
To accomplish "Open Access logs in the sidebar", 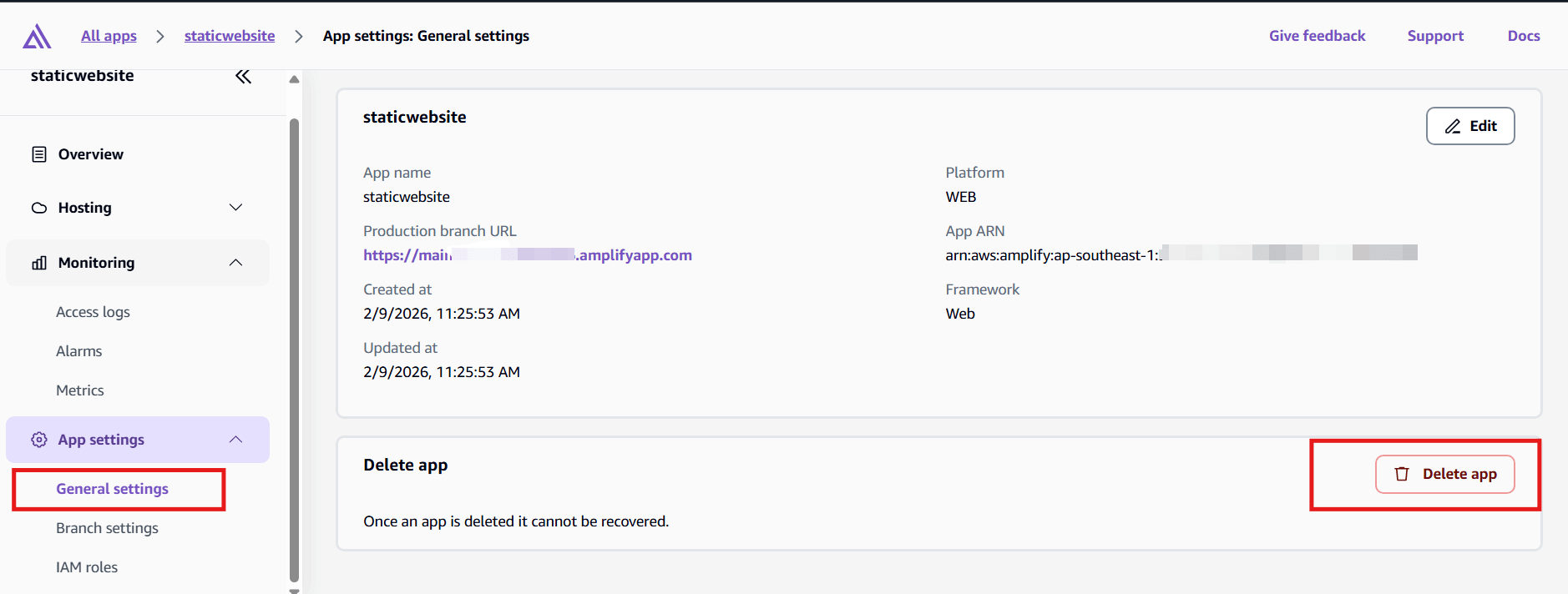I will coord(93,312).
